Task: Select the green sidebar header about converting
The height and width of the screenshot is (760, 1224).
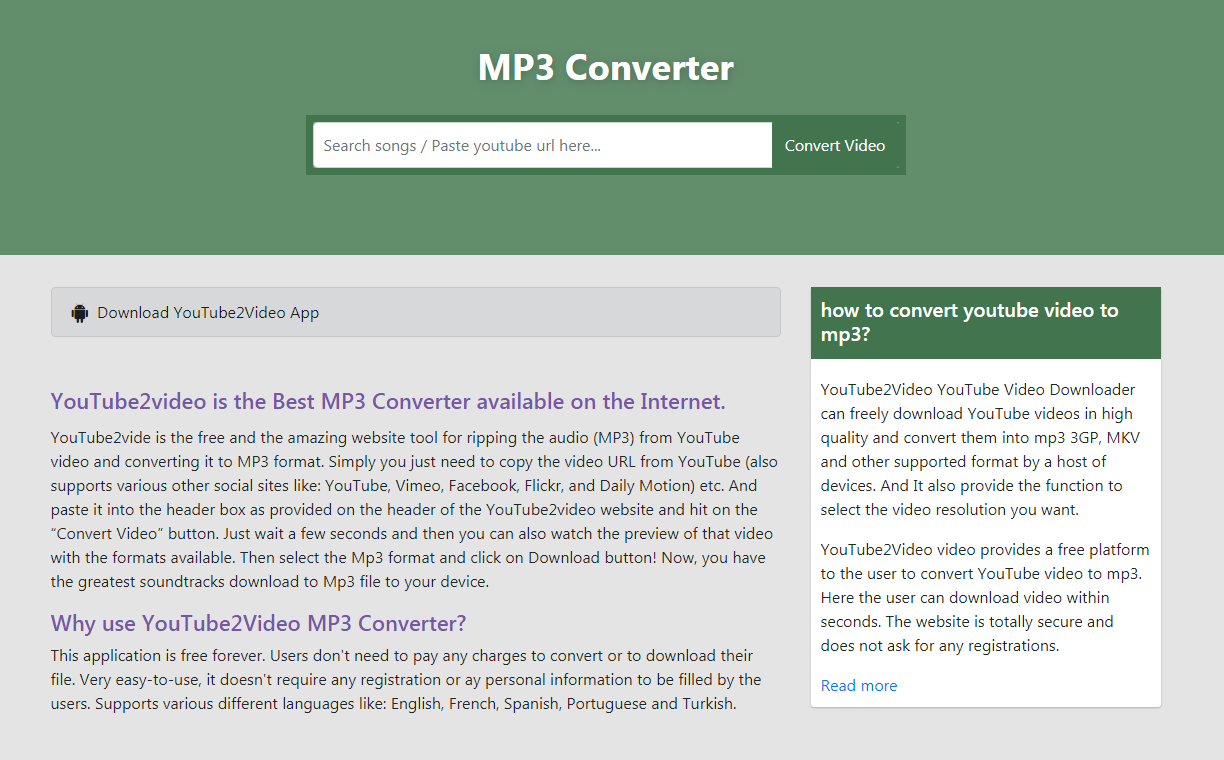Action: [985, 322]
